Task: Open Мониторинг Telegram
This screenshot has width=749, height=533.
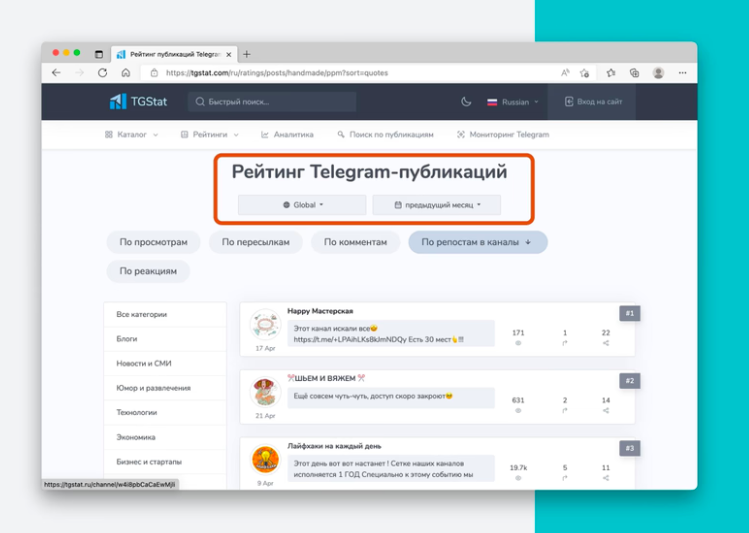Action: (503, 135)
